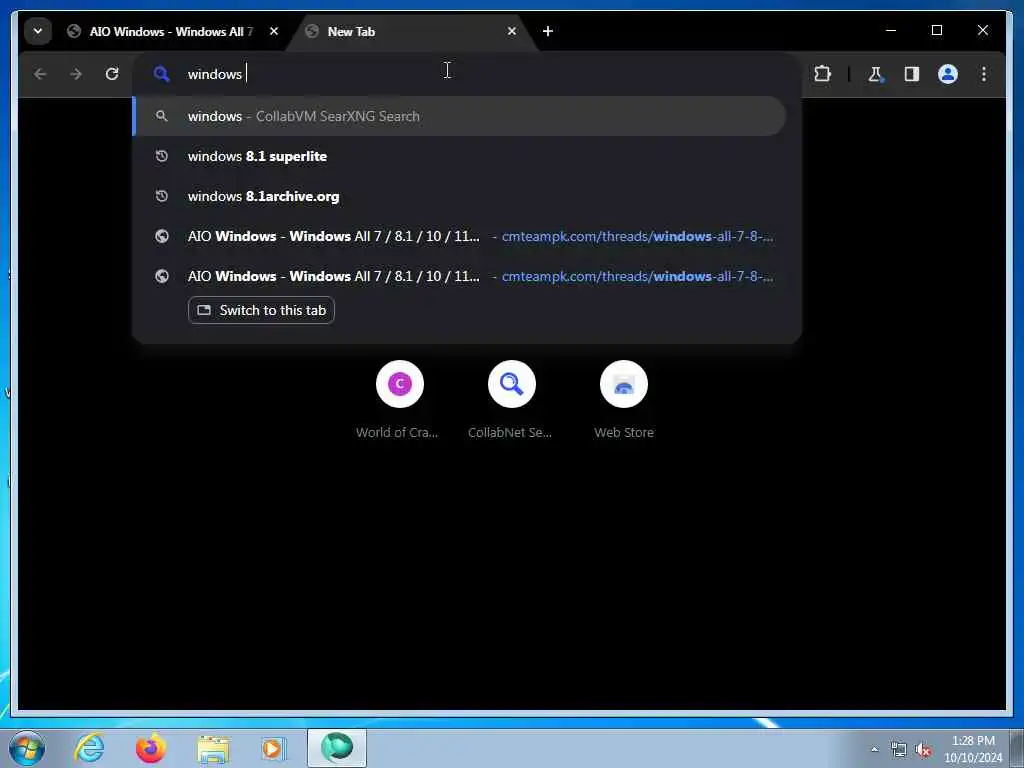Select 'windows 8.1archive.org' history suggestion
The width and height of the screenshot is (1024, 768).
(x=460, y=197)
